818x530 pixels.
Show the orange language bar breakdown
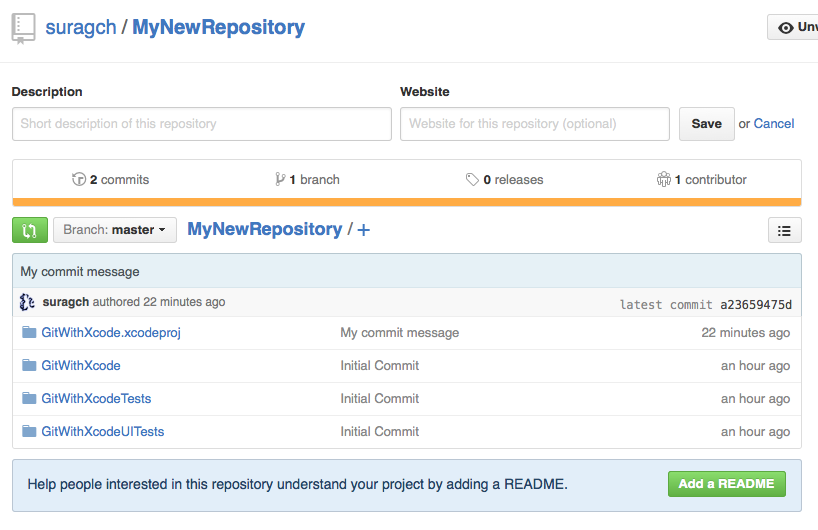[x=407, y=202]
